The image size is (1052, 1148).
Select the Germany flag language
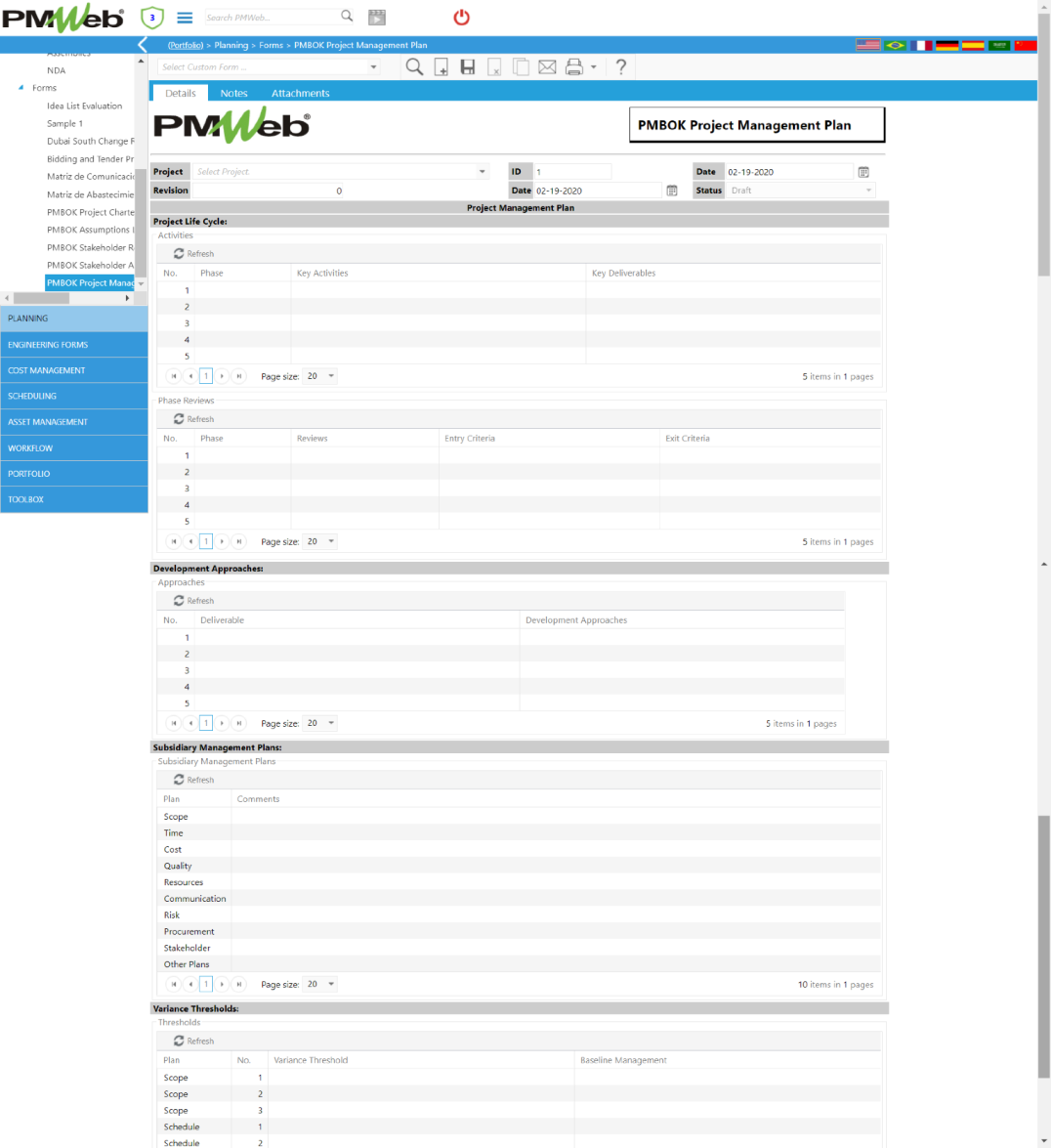click(x=947, y=45)
